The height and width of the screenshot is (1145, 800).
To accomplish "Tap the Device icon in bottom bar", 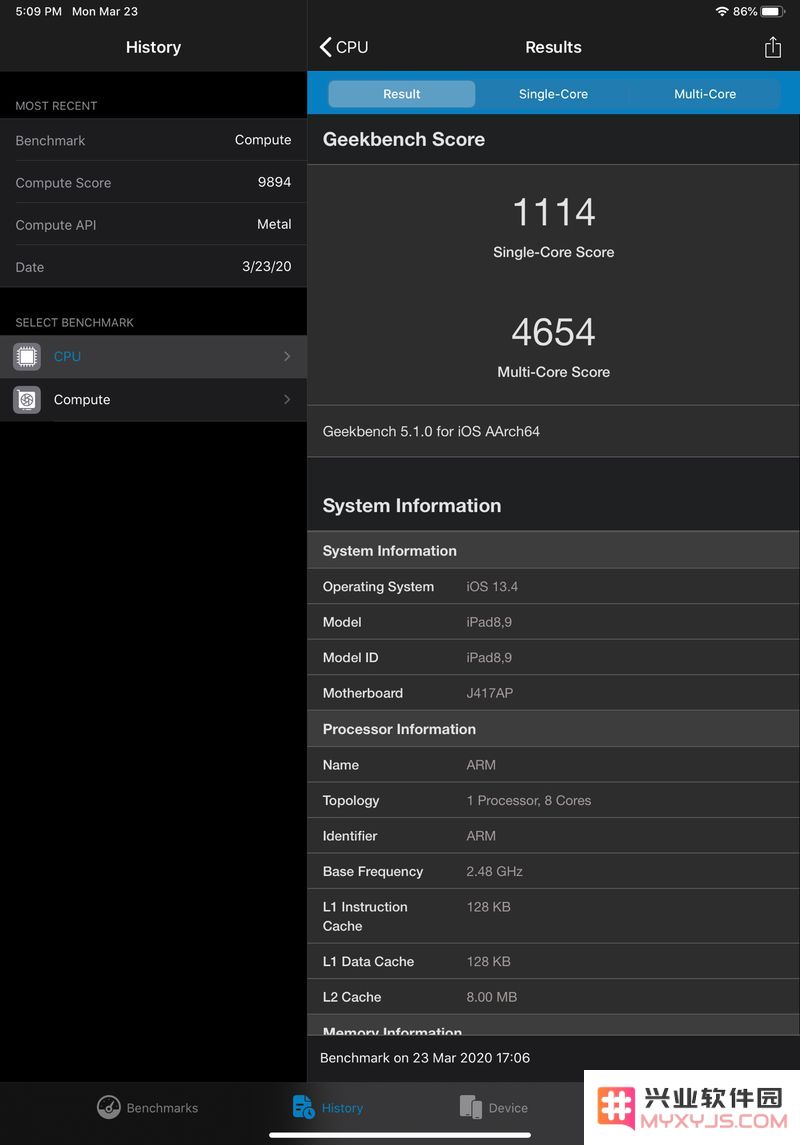I will [471, 1107].
